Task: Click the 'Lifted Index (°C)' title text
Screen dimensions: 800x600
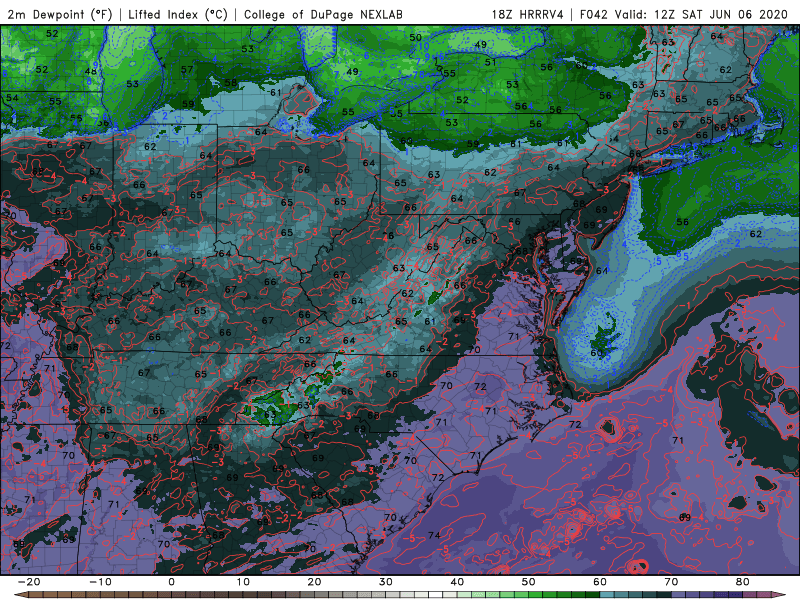Action: [x=178, y=14]
